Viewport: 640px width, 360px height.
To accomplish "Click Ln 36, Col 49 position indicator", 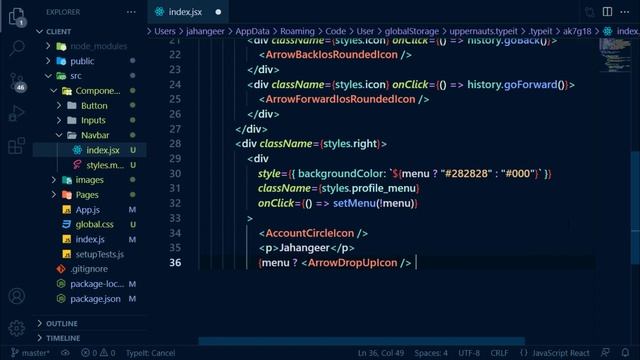I will point(381,353).
